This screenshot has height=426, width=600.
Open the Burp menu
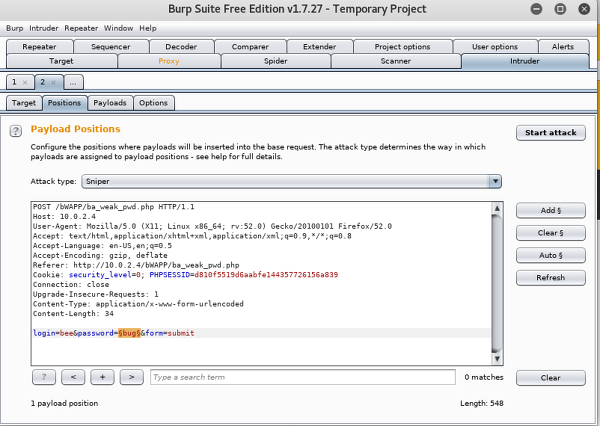[x=15, y=28]
